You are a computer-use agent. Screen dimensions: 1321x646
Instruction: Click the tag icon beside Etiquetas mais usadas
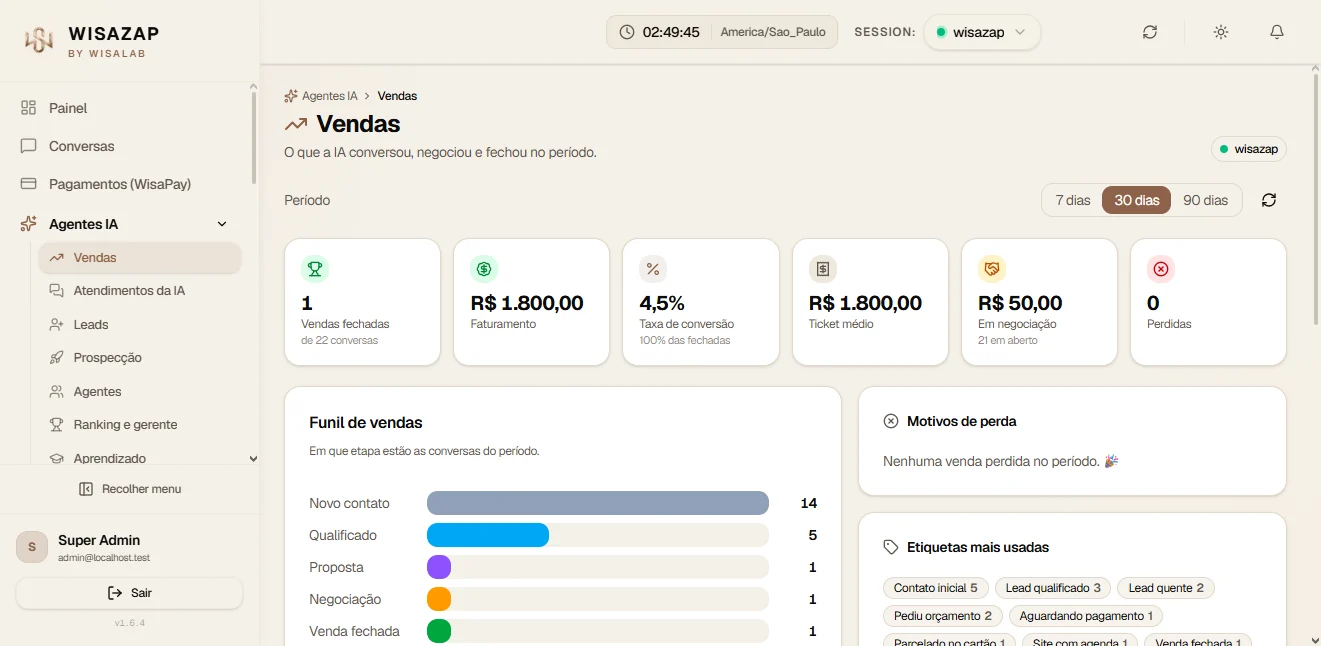tap(891, 547)
